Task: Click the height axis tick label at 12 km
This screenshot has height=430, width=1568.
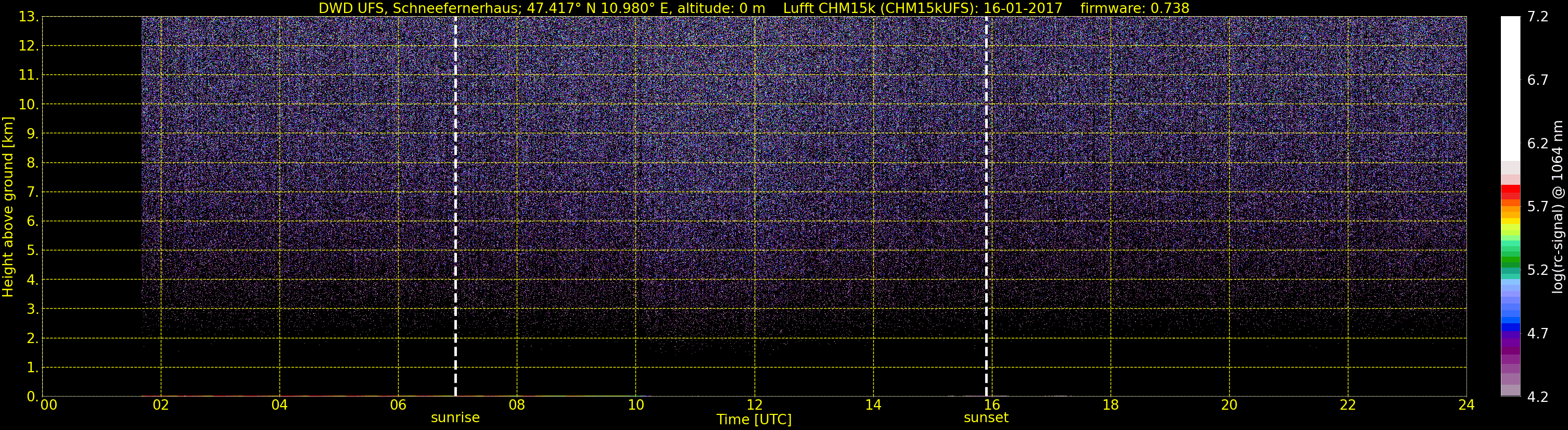Action: [x=29, y=46]
